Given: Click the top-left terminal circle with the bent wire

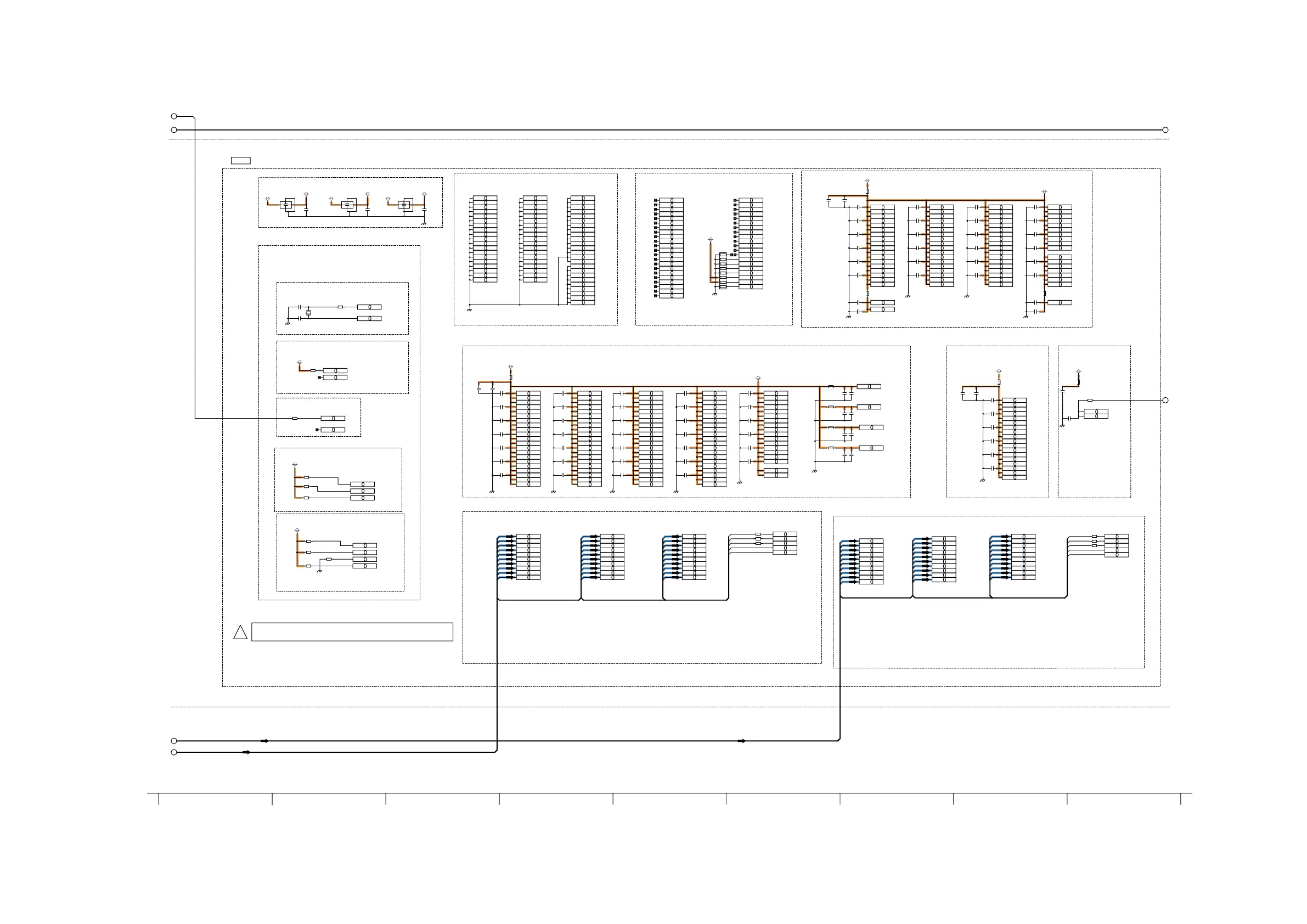Looking at the screenshot, I should click(174, 116).
